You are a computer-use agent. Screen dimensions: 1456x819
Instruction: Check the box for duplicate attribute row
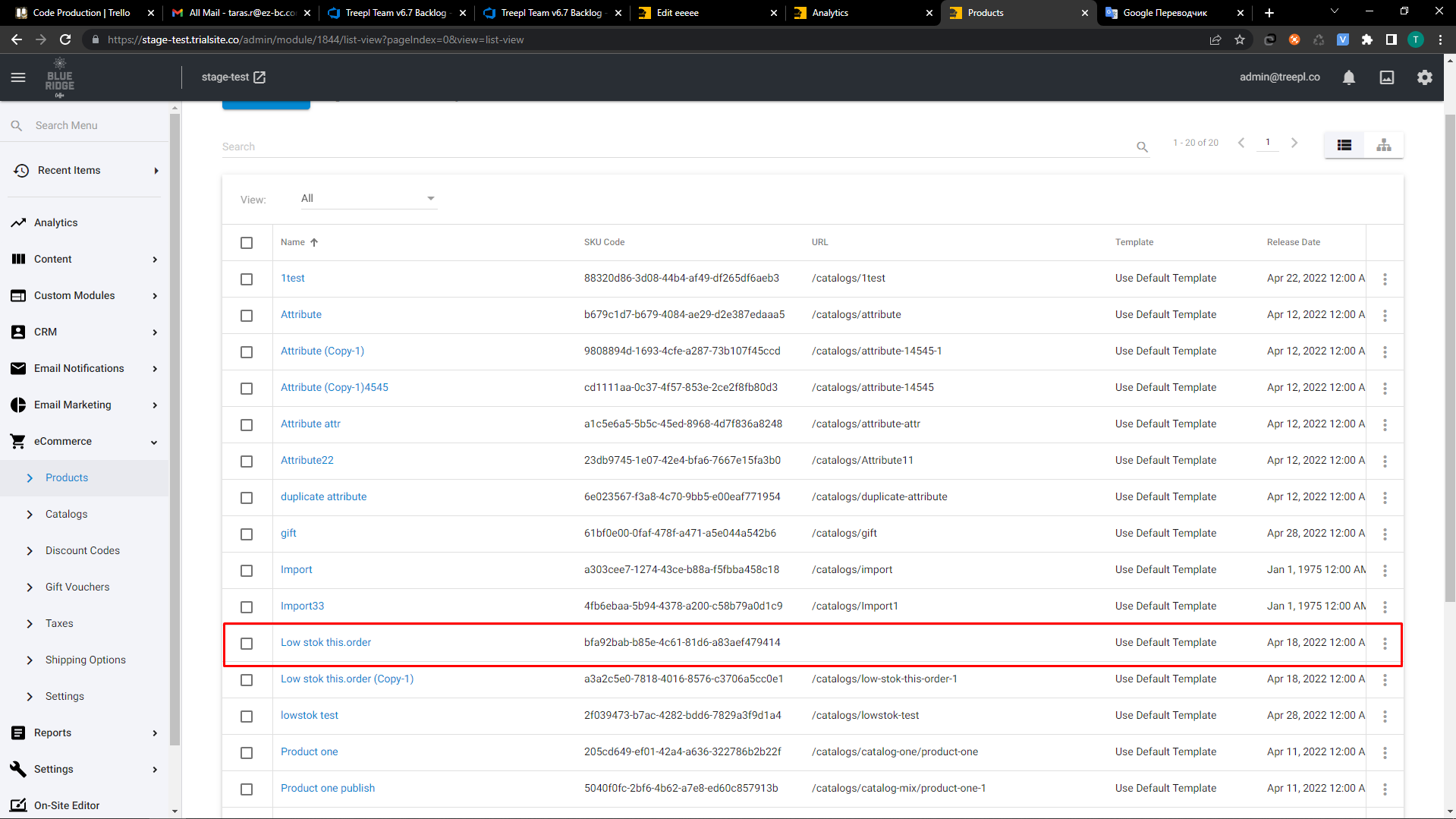pos(247,498)
